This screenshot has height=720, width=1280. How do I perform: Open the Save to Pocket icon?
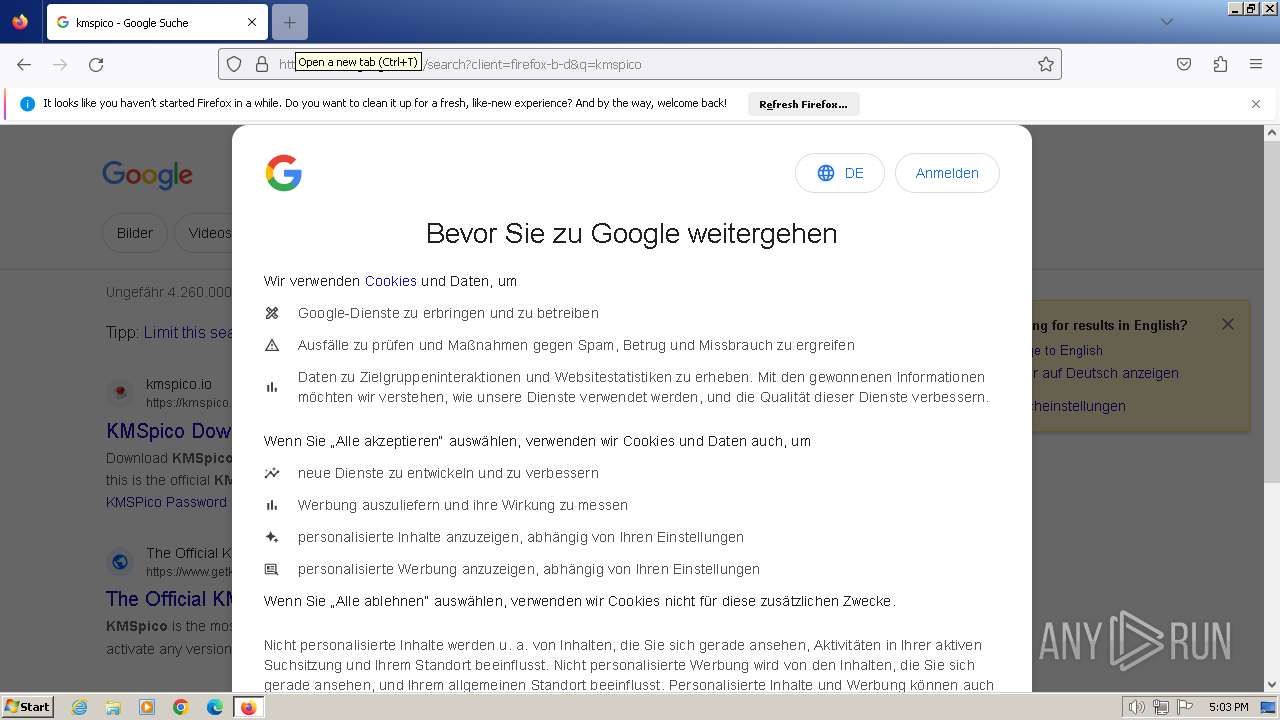pos(1184,64)
